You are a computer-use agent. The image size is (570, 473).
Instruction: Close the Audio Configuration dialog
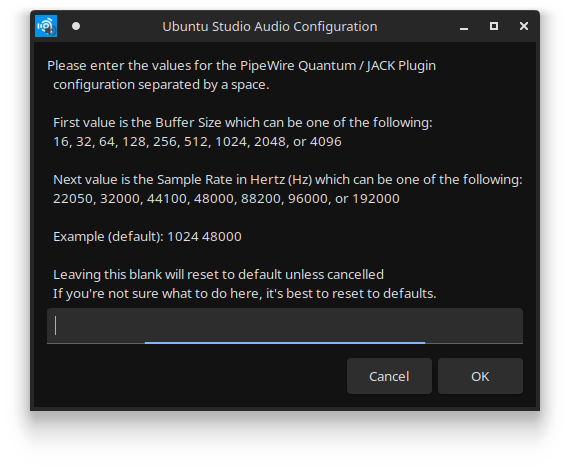click(524, 26)
